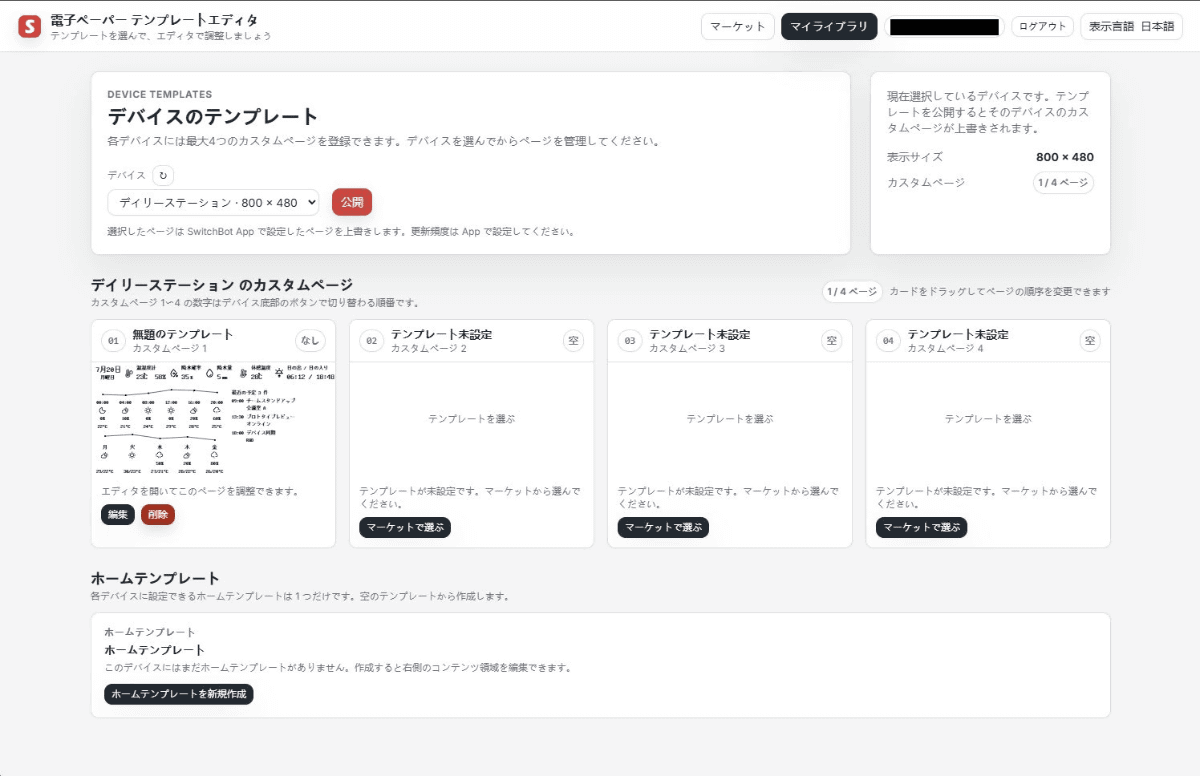The width and height of the screenshot is (1200, 776).
Task: Click 無題のテンプレート card title
Action: (x=183, y=334)
